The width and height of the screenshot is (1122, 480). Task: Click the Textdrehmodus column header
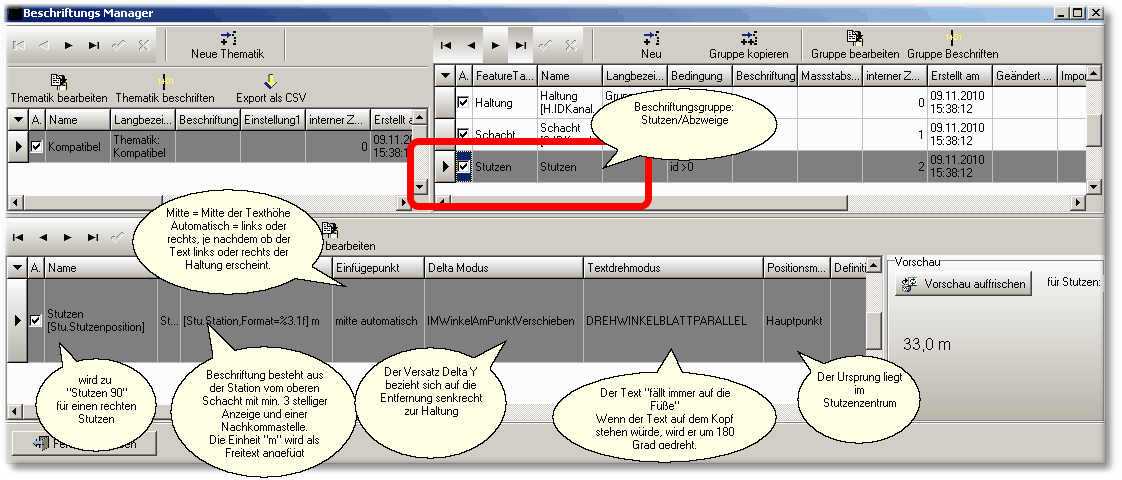(673, 268)
